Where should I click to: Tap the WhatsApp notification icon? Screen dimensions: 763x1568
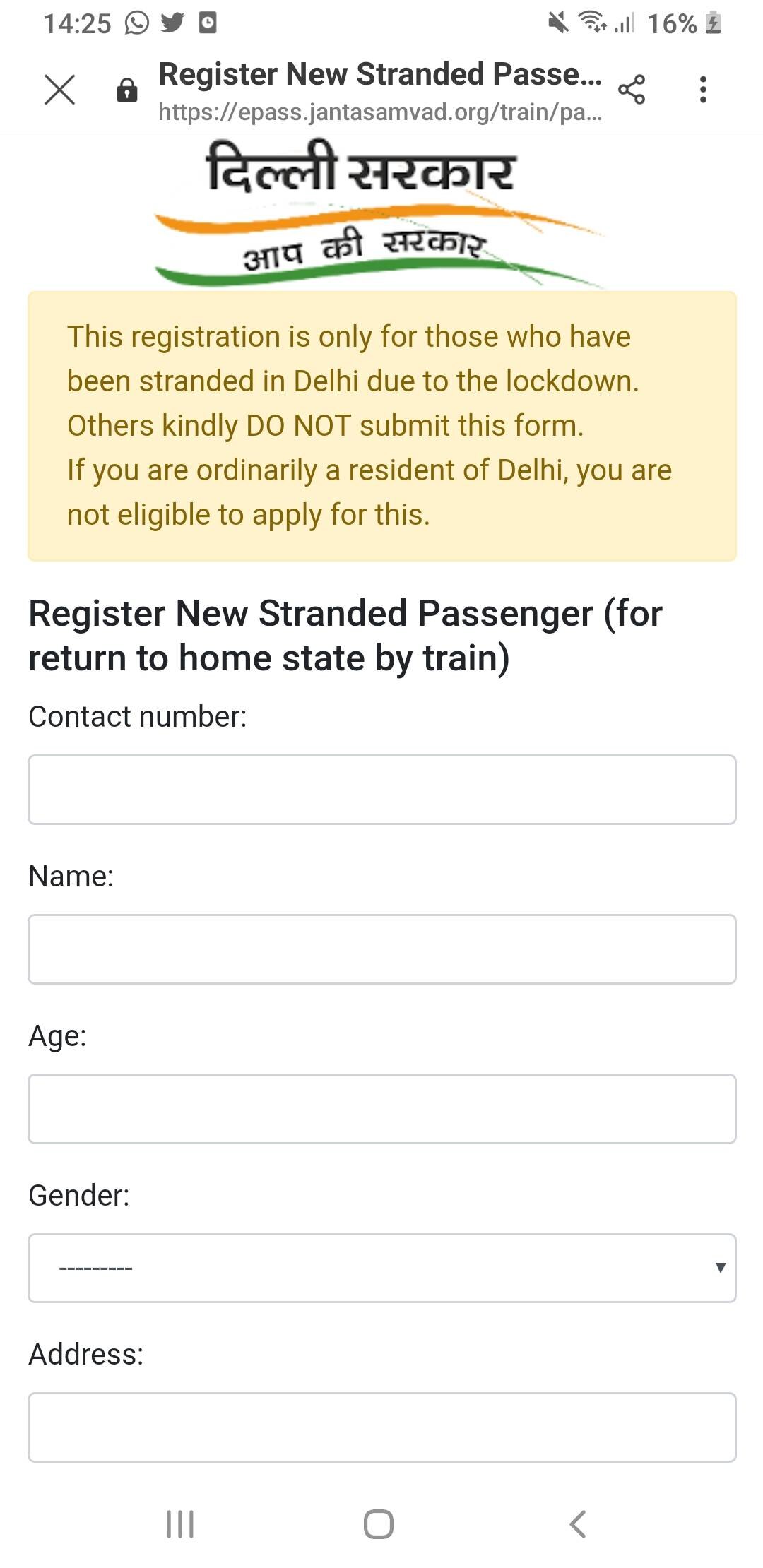[x=137, y=23]
